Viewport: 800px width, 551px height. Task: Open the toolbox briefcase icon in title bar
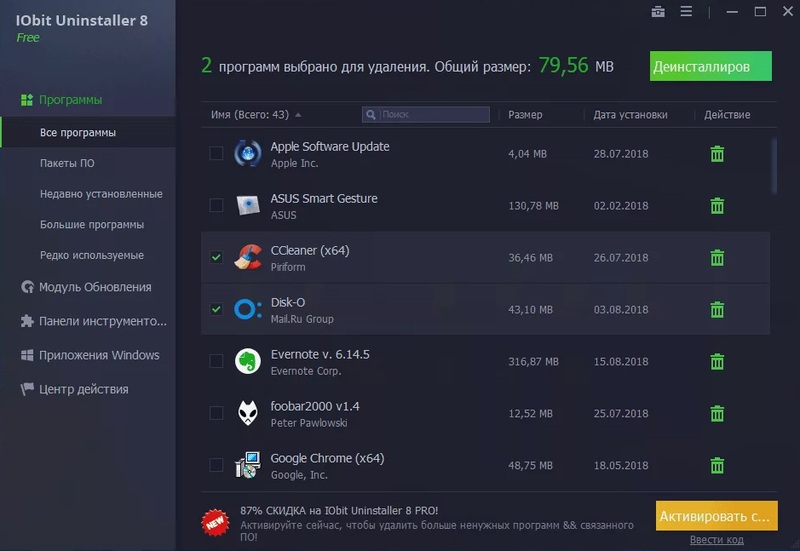click(x=657, y=12)
